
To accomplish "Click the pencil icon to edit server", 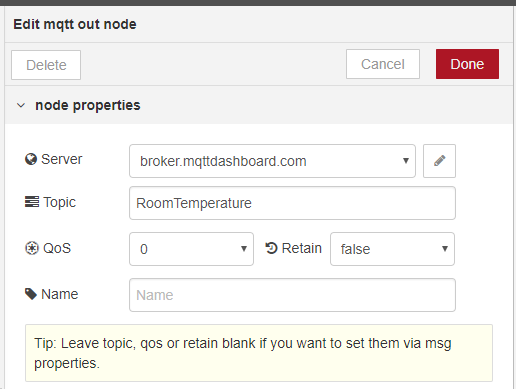I will click(439, 161).
